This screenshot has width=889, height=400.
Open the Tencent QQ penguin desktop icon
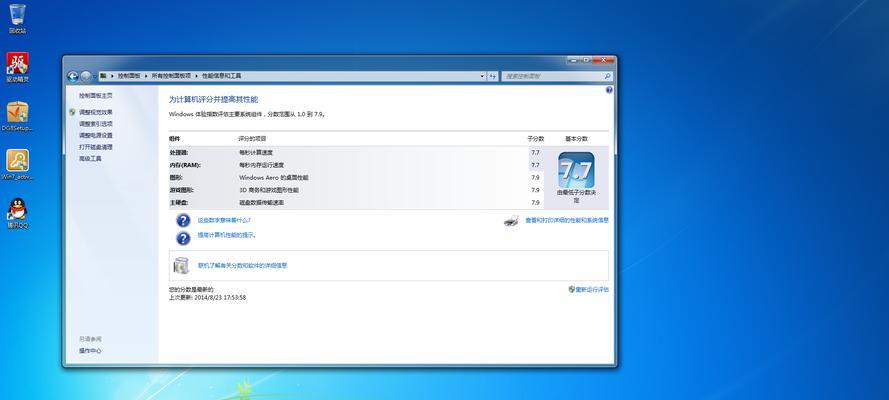click(18, 213)
